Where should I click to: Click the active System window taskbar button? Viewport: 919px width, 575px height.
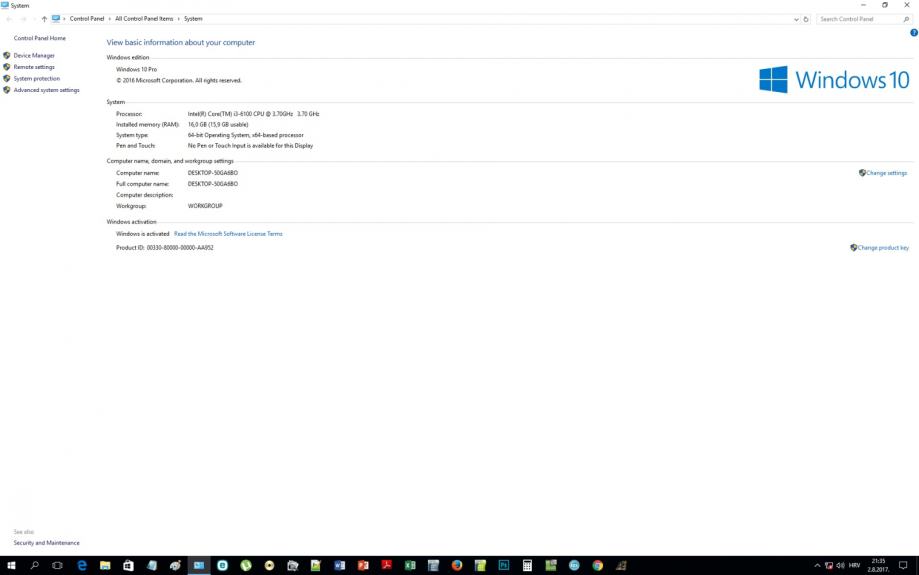(x=199, y=566)
